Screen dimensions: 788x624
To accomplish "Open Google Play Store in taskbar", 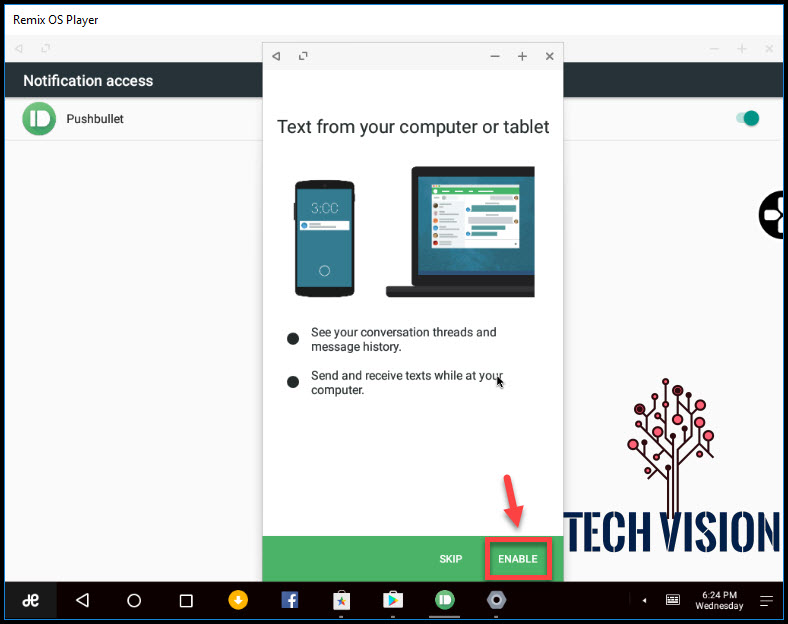I will [x=393, y=600].
